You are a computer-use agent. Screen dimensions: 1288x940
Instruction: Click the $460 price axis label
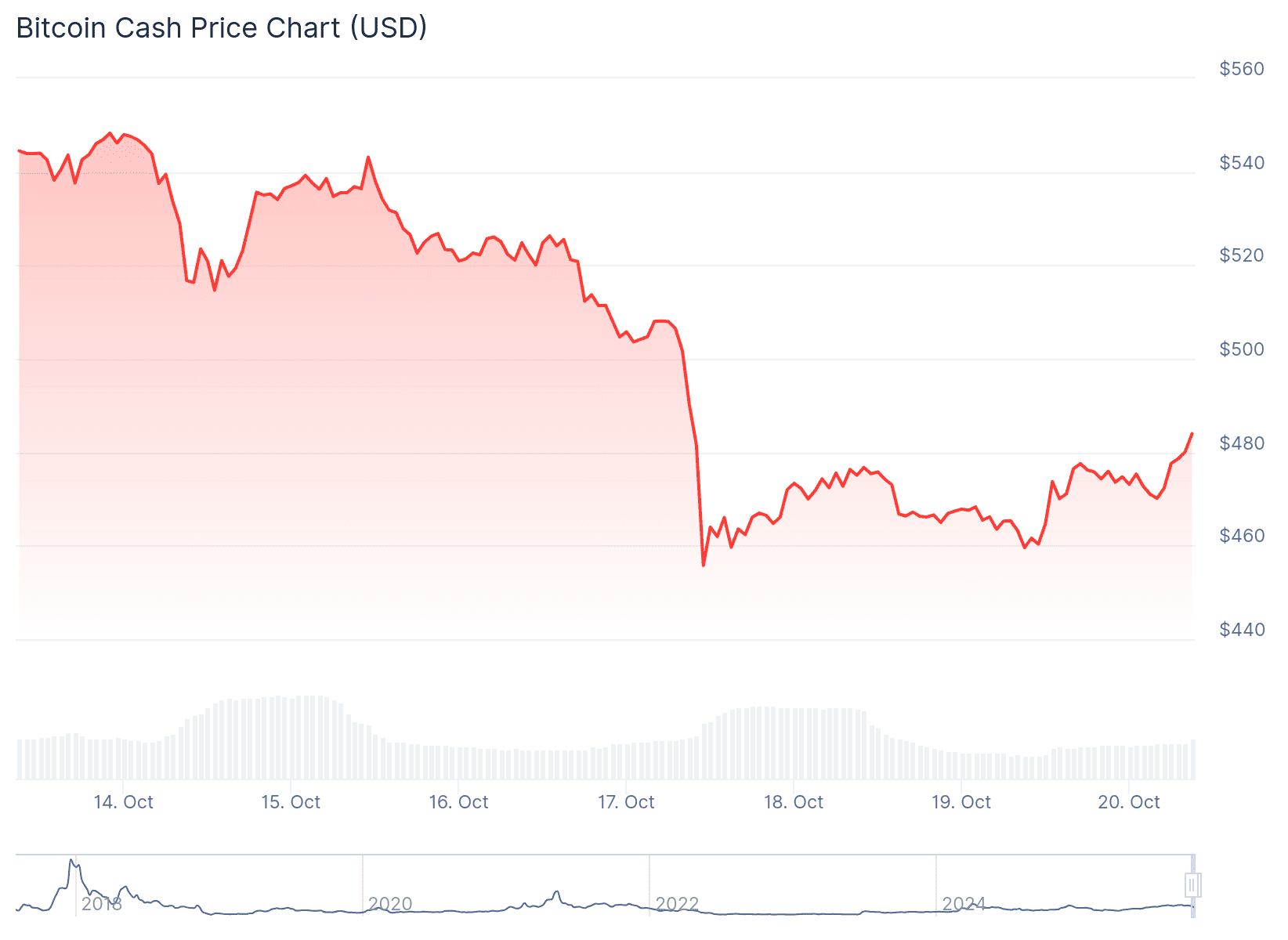coord(1242,536)
